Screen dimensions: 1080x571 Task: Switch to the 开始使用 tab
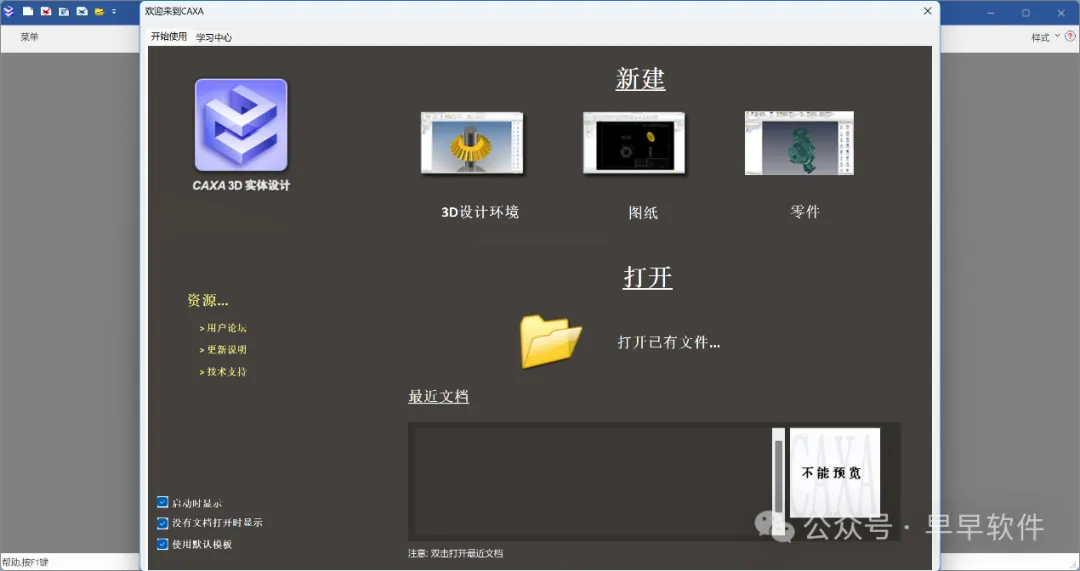click(x=169, y=37)
